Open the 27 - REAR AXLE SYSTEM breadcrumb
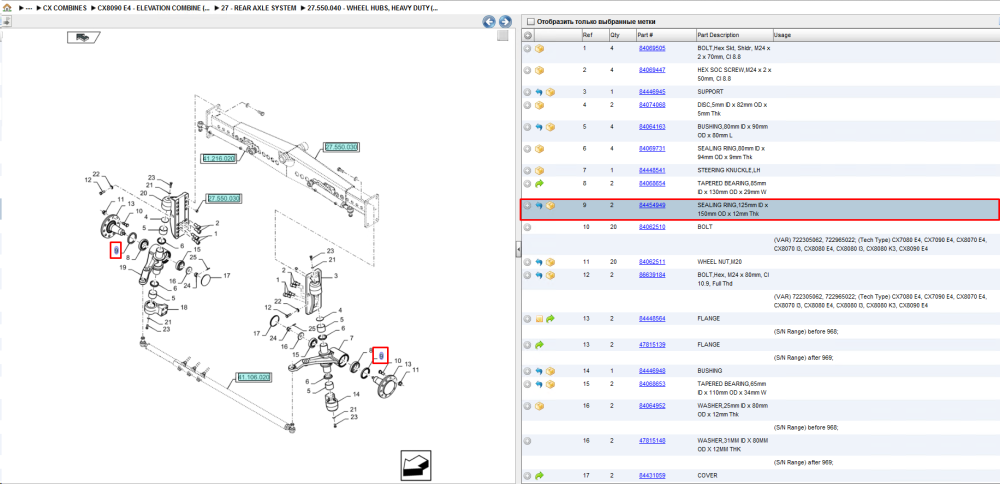1000x484 pixels. 258,8
